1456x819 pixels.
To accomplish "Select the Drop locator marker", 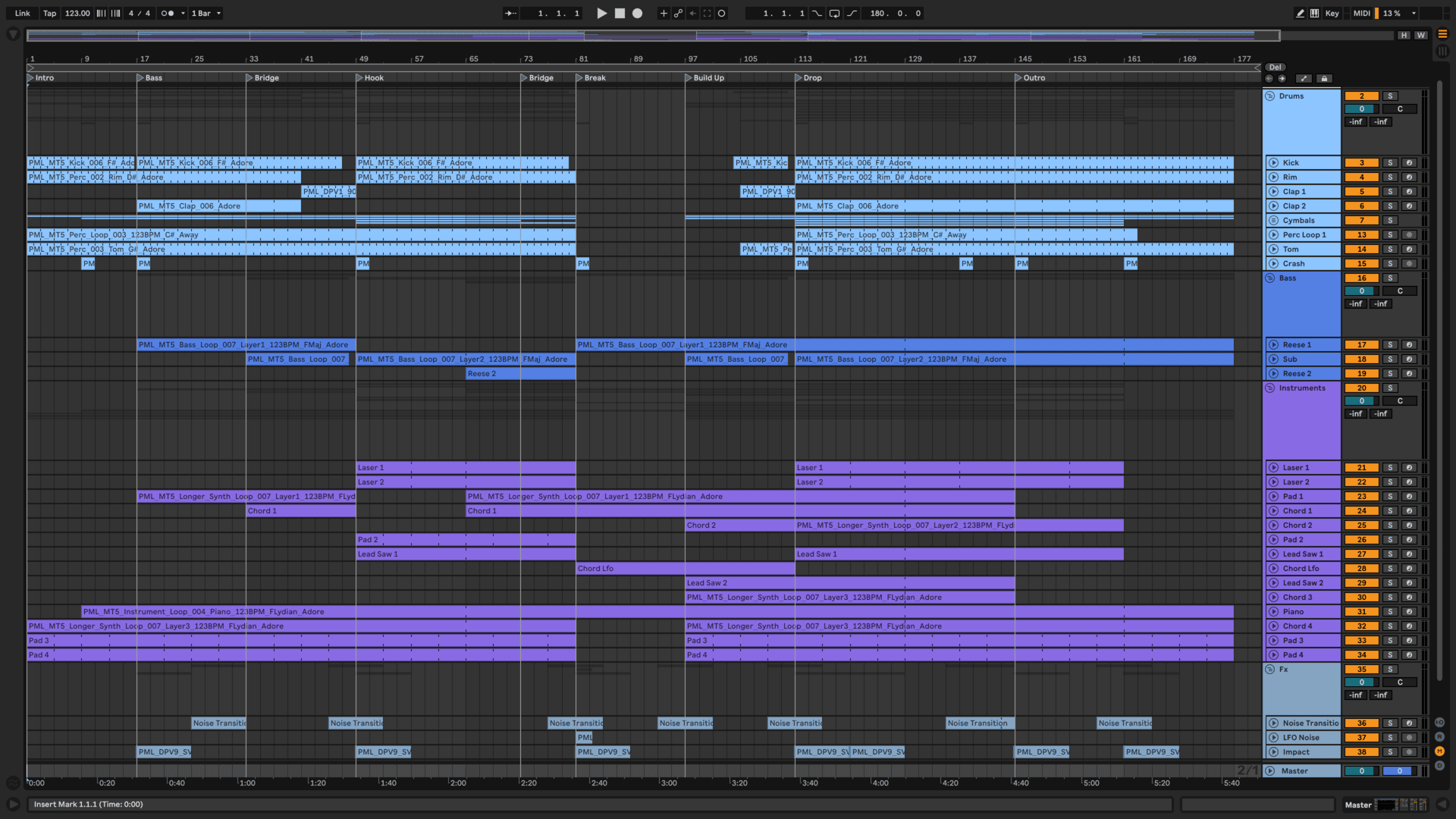I will (x=799, y=77).
